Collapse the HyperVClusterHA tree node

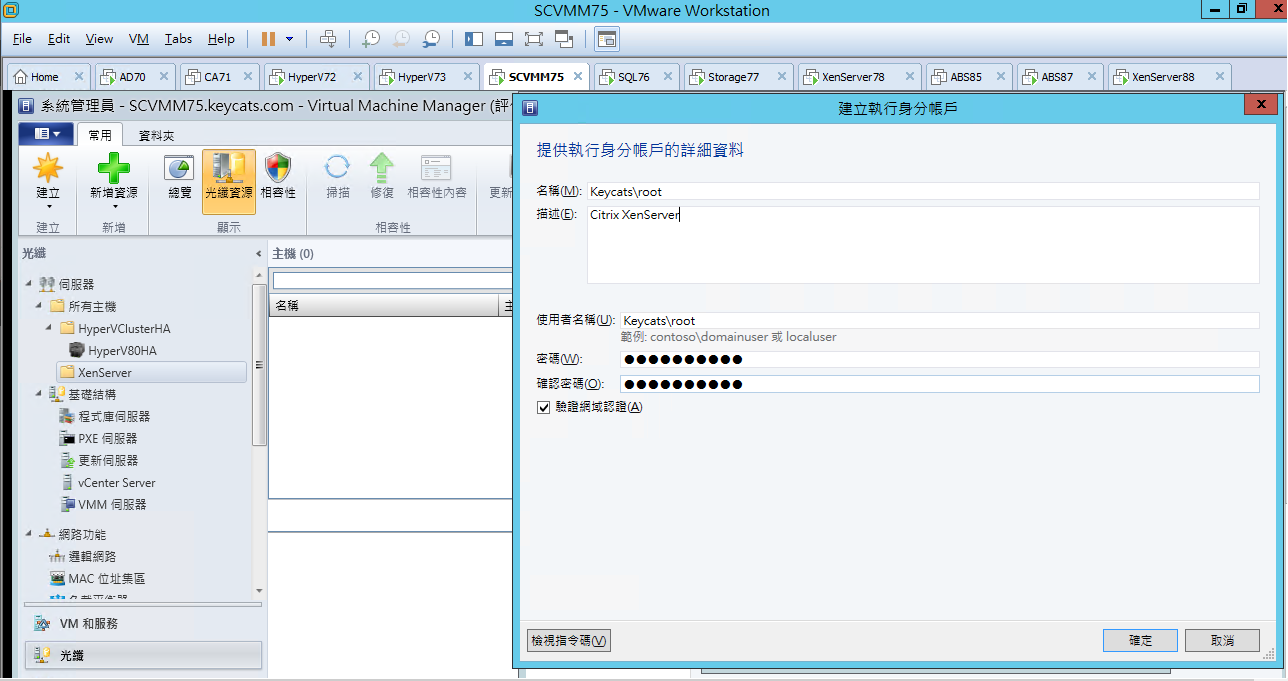click(49, 328)
